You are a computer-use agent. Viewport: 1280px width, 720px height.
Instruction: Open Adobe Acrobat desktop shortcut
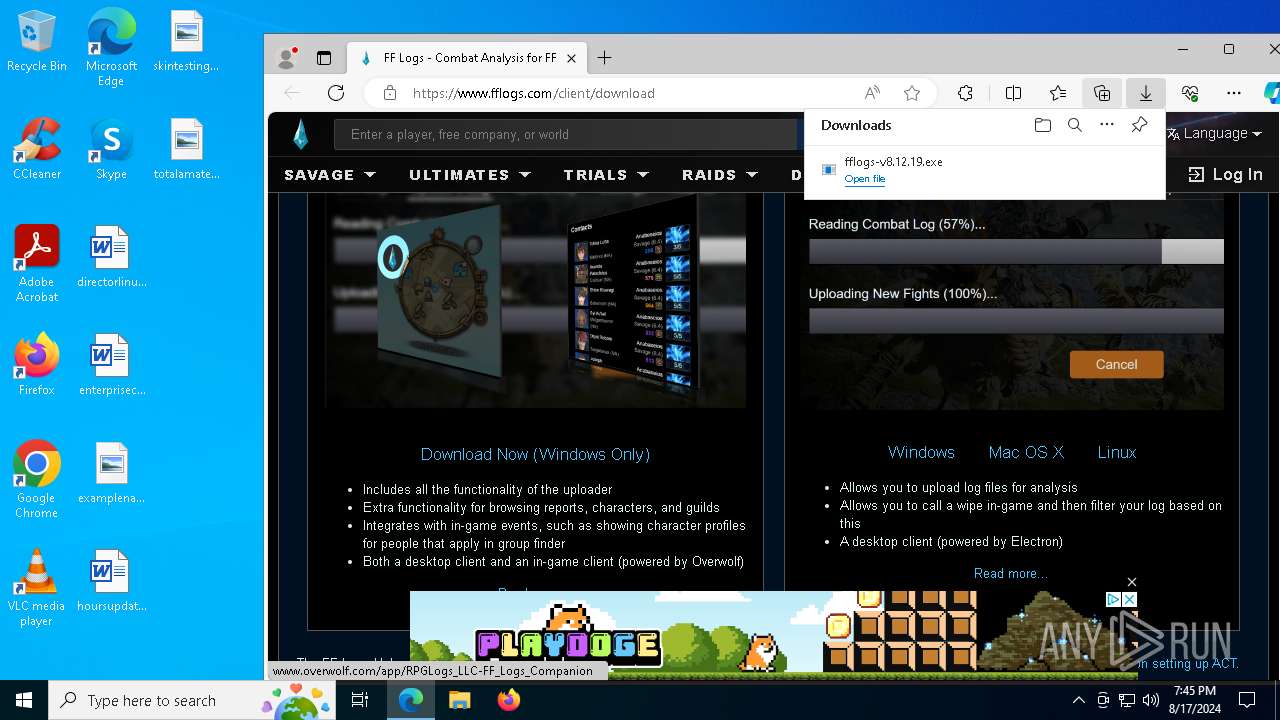(x=37, y=264)
